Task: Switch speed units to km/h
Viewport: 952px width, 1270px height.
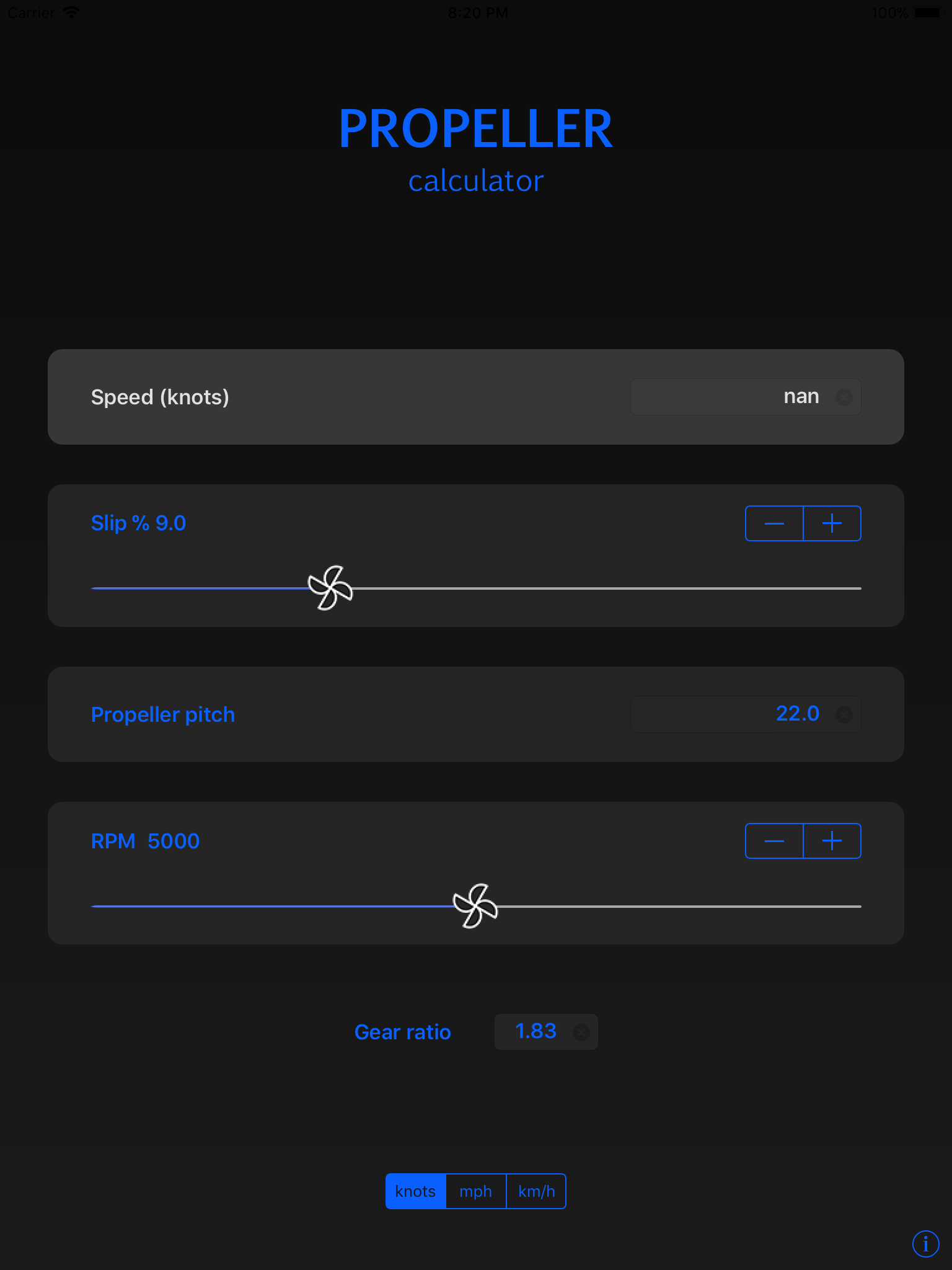Action: coord(536,1191)
